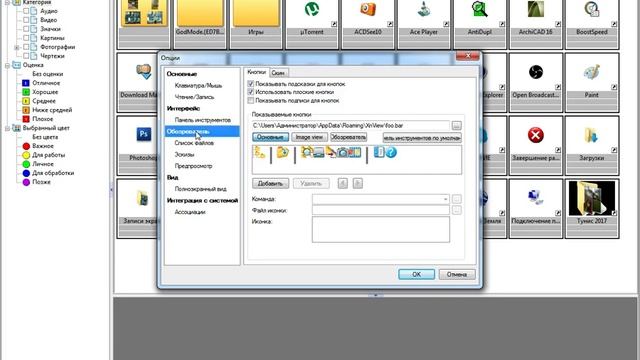
Task: Click browse button next to Файл иконки field
Action: click(457, 210)
